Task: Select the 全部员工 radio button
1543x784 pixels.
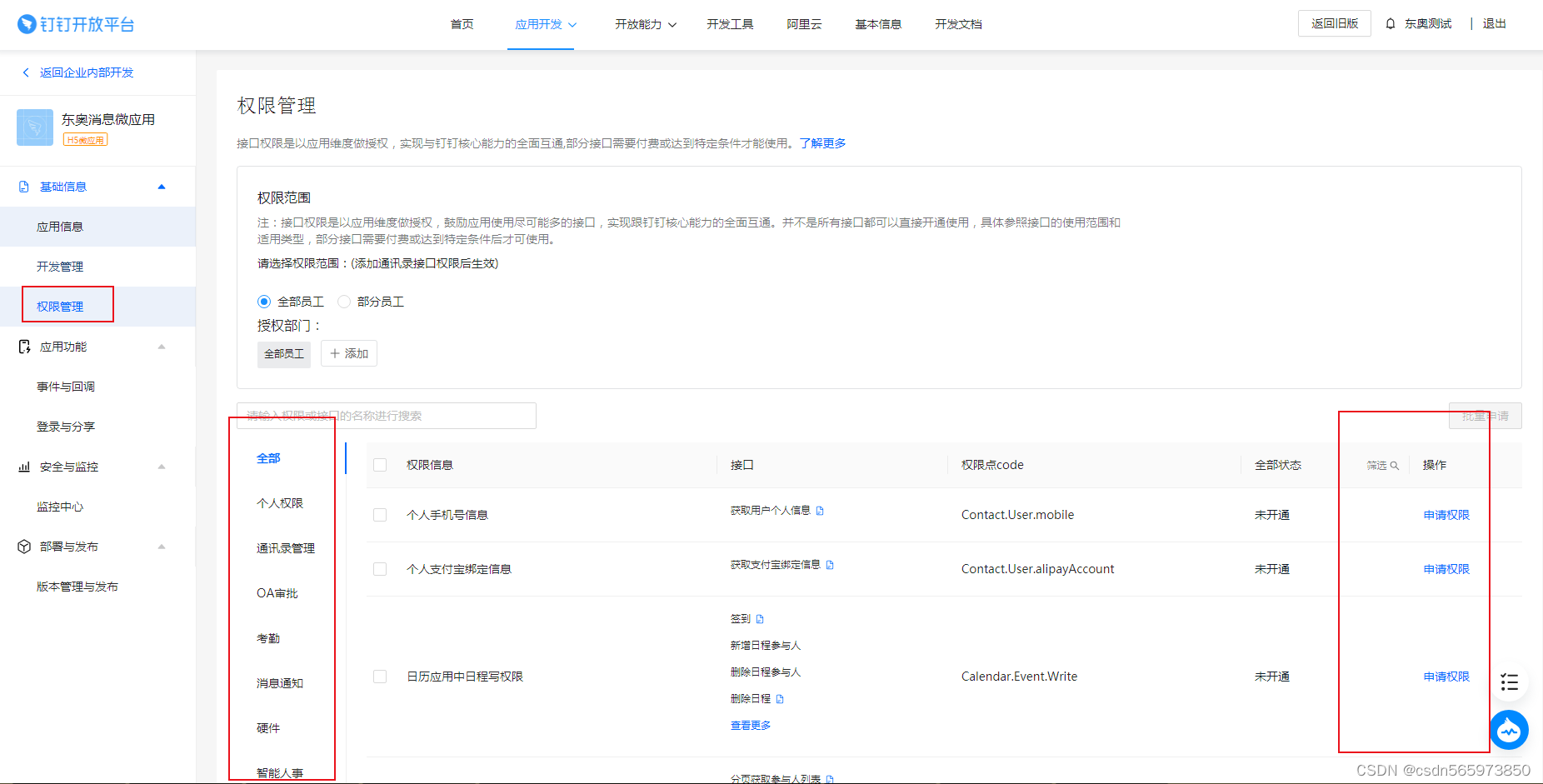Action: coord(264,302)
